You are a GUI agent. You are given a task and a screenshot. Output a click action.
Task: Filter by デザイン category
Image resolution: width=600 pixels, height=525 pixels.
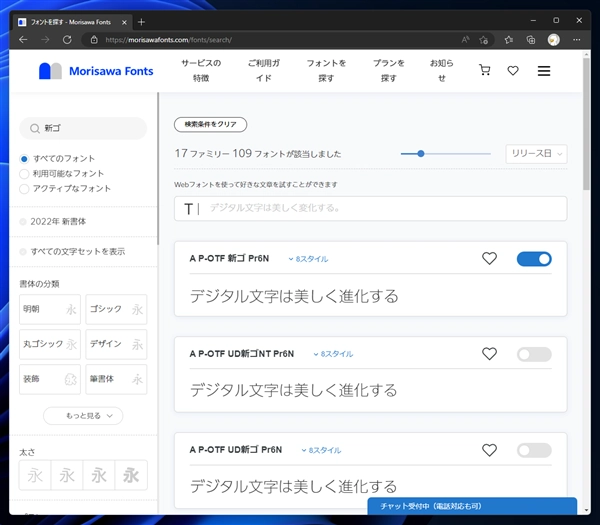tap(116, 344)
